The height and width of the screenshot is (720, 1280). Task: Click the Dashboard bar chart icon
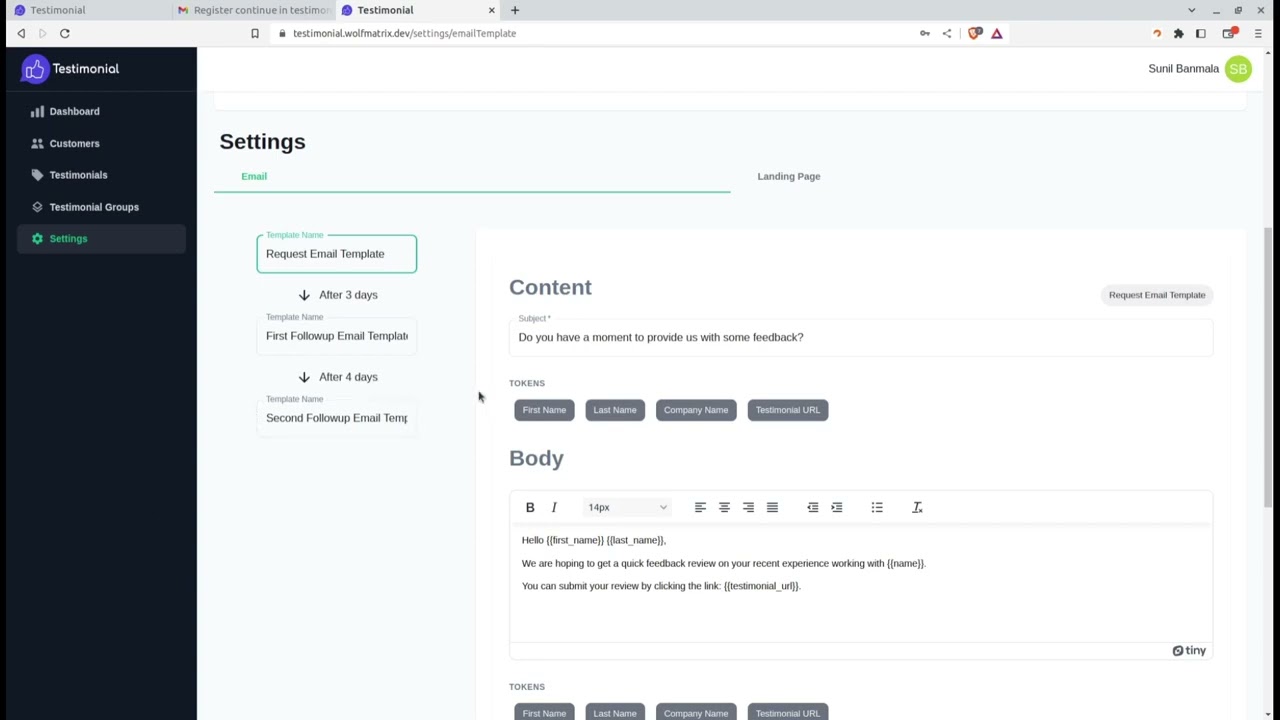(x=37, y=111)
